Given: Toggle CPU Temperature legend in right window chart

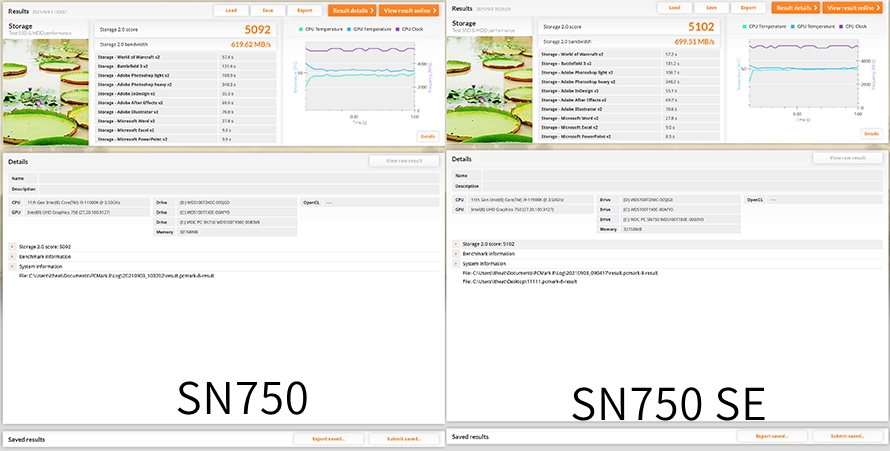Looking at the screenshot, I should (x=764, y=27).
